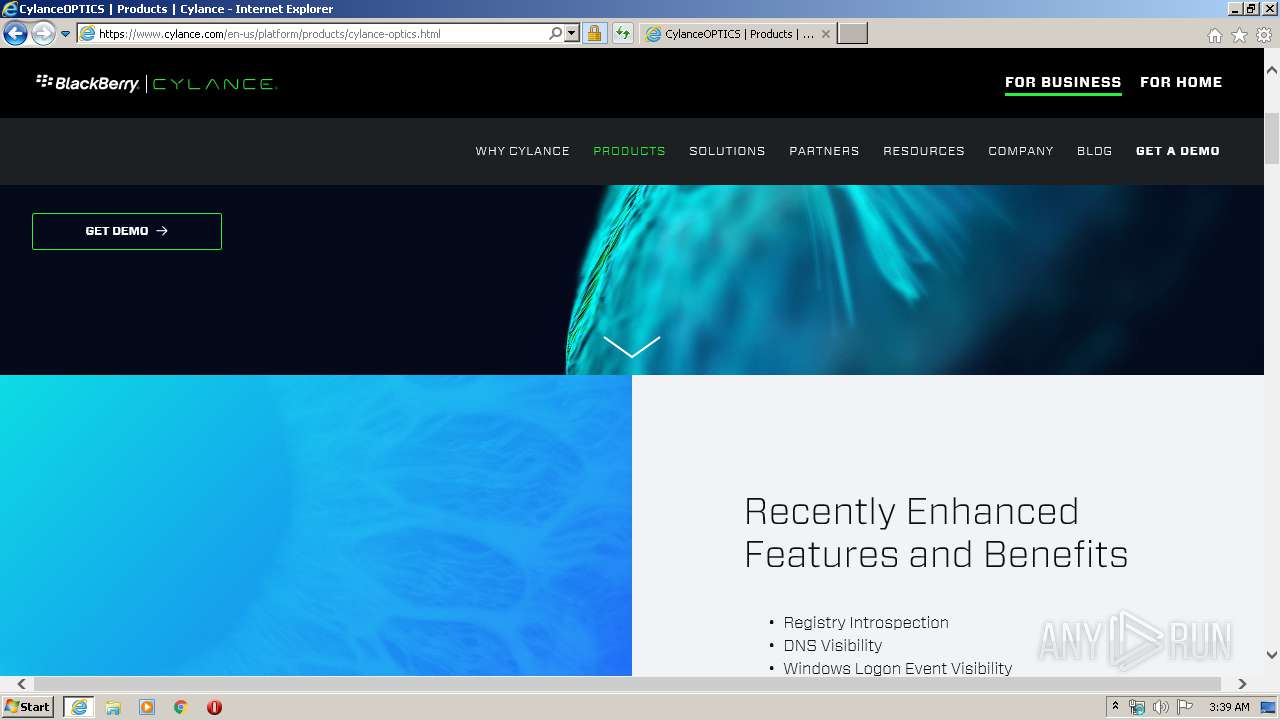Click the Recently Enhanced Features heading
The width and height of the screenshot is (1280, 720).
[936, 533]
